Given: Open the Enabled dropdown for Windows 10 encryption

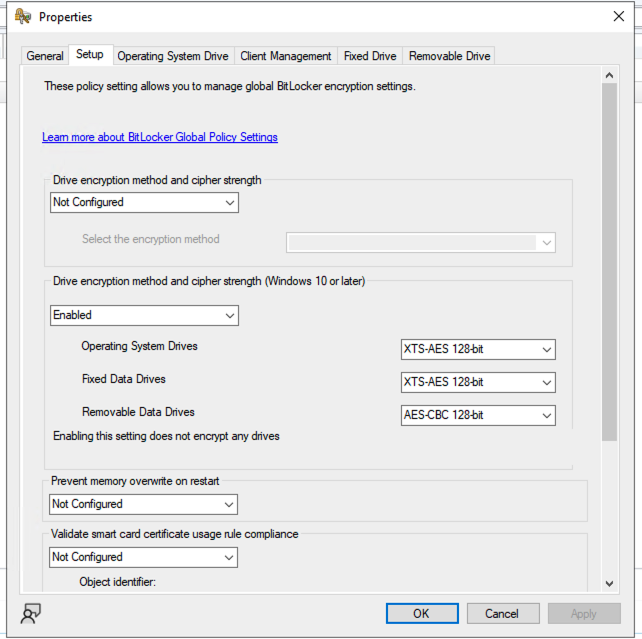Looking at the screenshot, I should click(x=145, y=315).
